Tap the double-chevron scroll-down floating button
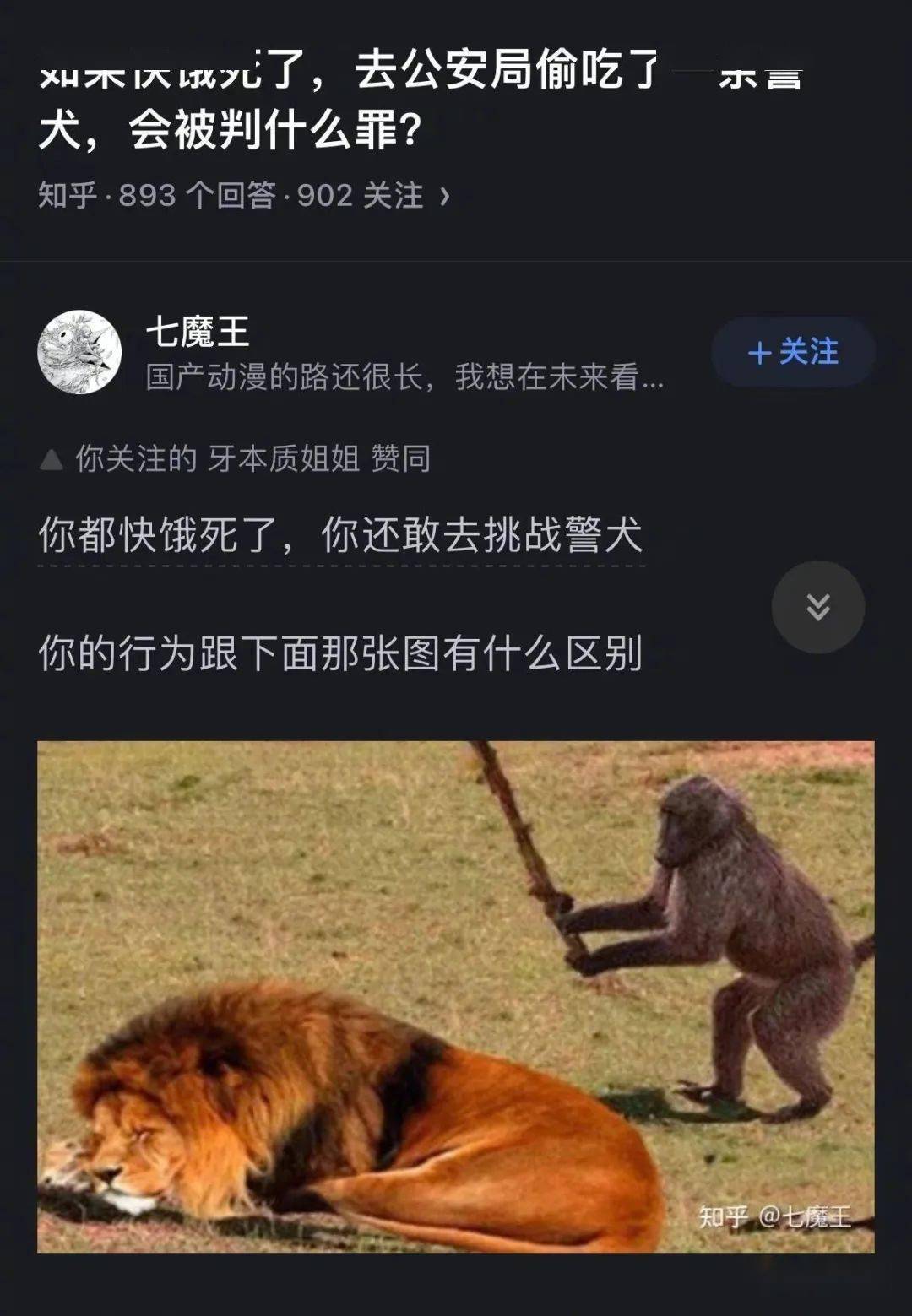The width and height of the screenshot is (912, 1316). pos(817,607)
